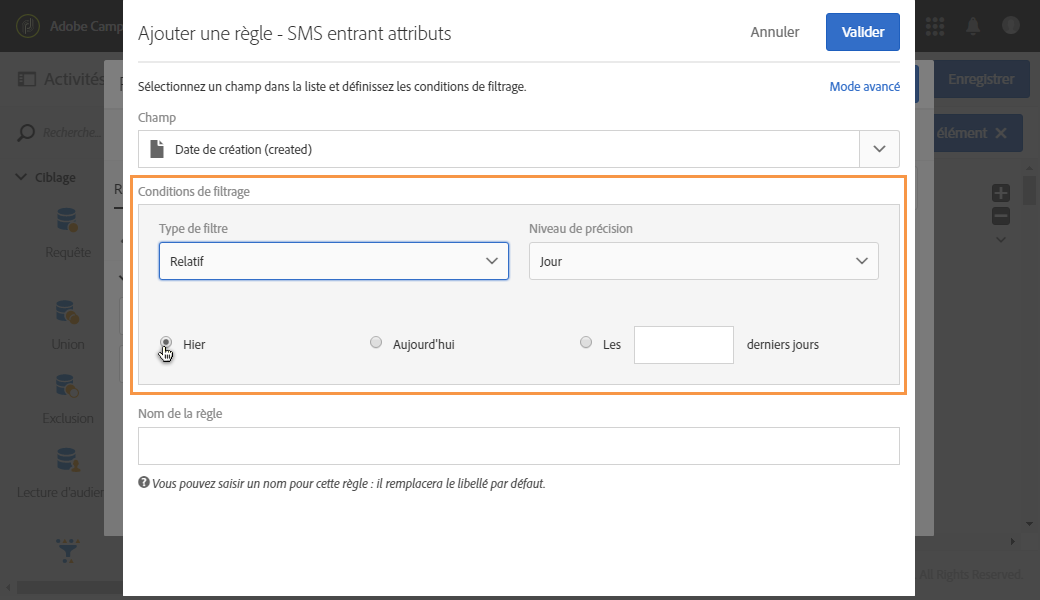Open the Type de filtre dropdown
The width and height of the screenshot is (1040, 600).
pos(333,261)
